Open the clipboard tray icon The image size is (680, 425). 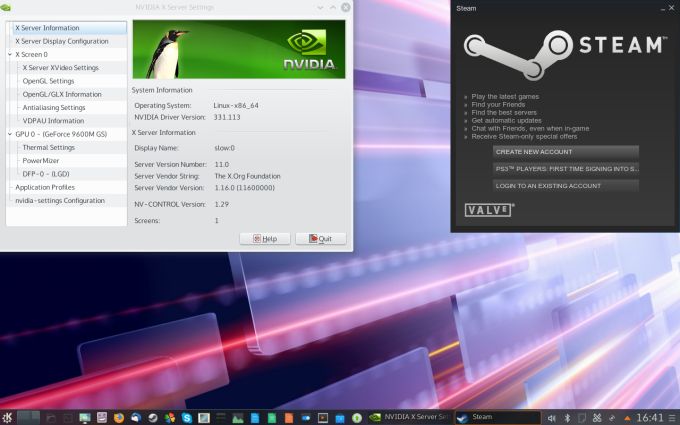point(582,418)
